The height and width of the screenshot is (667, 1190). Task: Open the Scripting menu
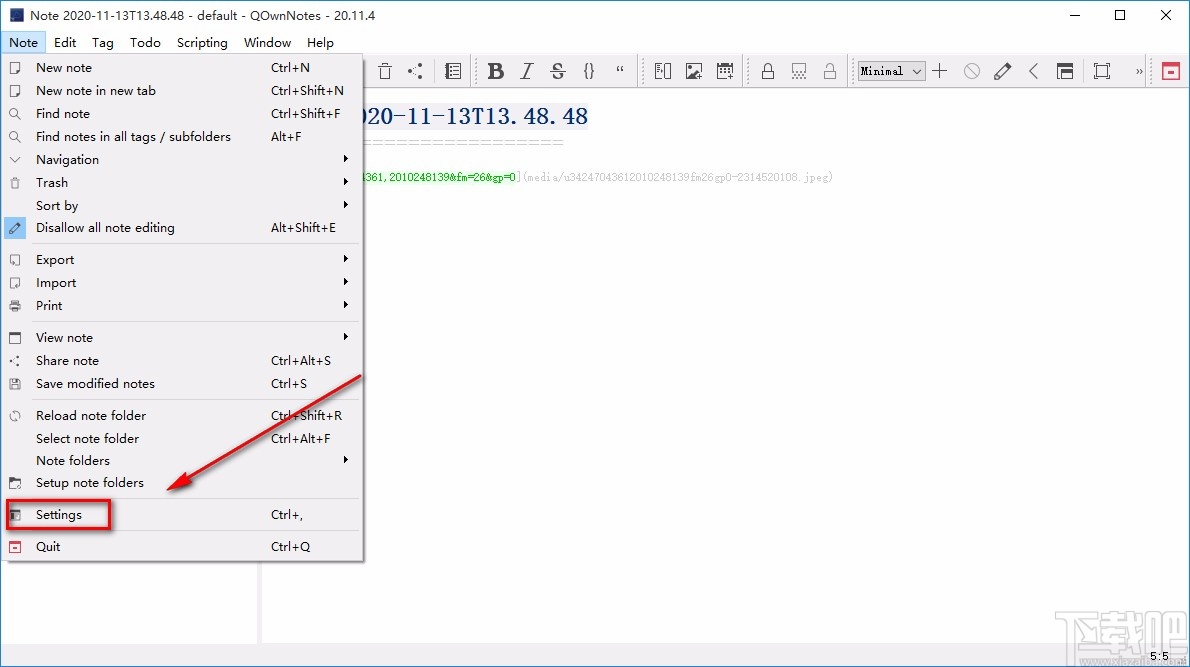202,42
